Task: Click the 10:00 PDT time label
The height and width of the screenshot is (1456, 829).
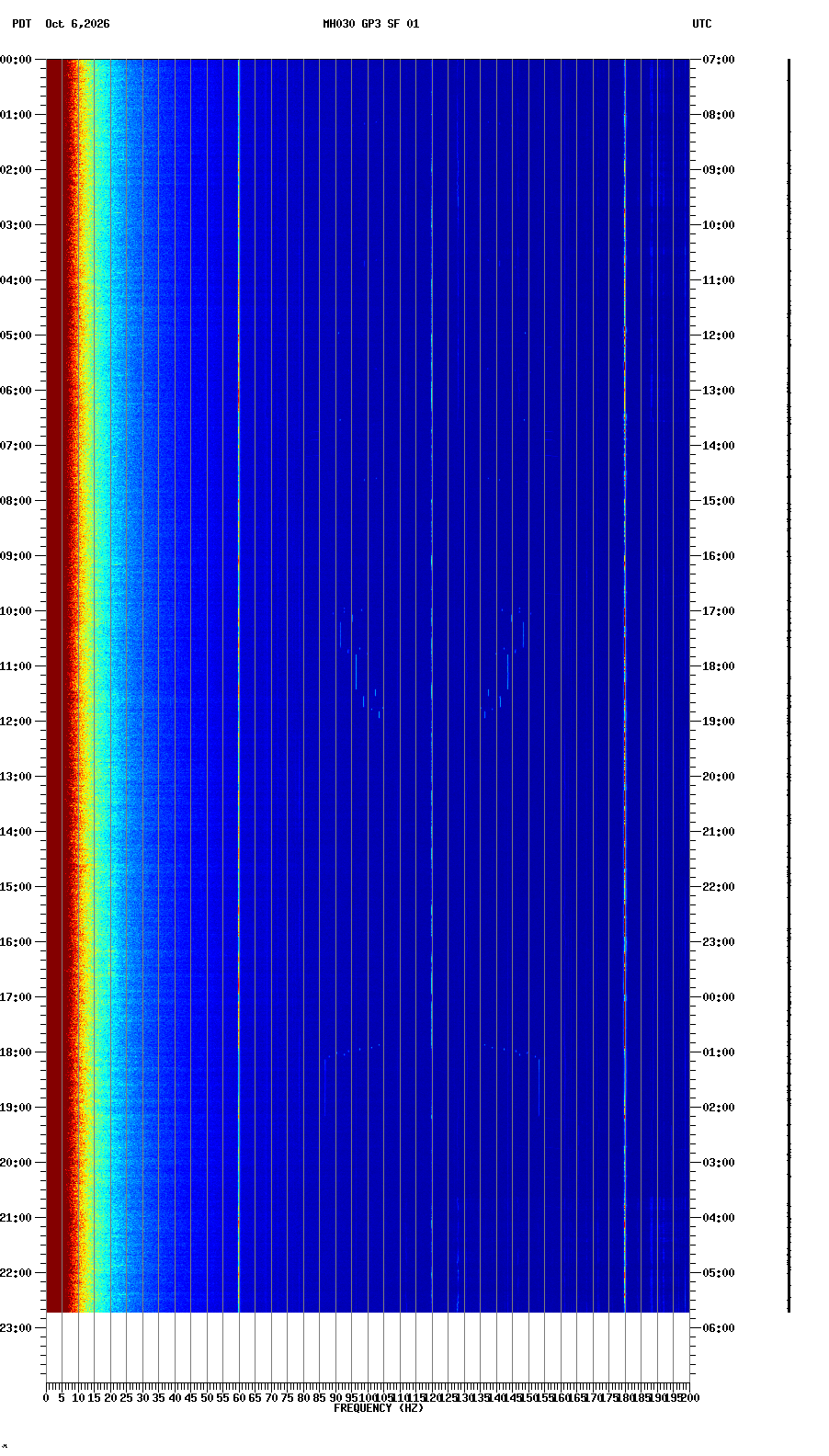Action: point(16,611)
